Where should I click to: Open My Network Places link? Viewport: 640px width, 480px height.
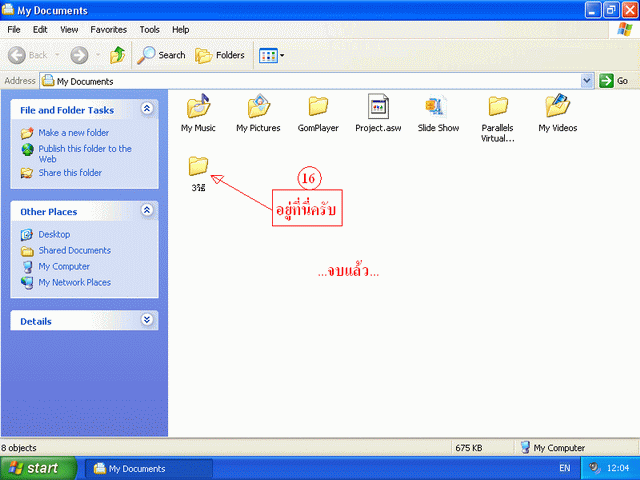(x=75, y=282)
